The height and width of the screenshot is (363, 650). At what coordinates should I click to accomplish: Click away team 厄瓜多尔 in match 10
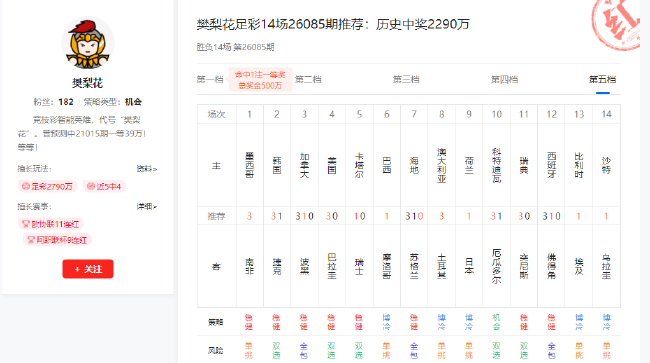tap(497, 266)
